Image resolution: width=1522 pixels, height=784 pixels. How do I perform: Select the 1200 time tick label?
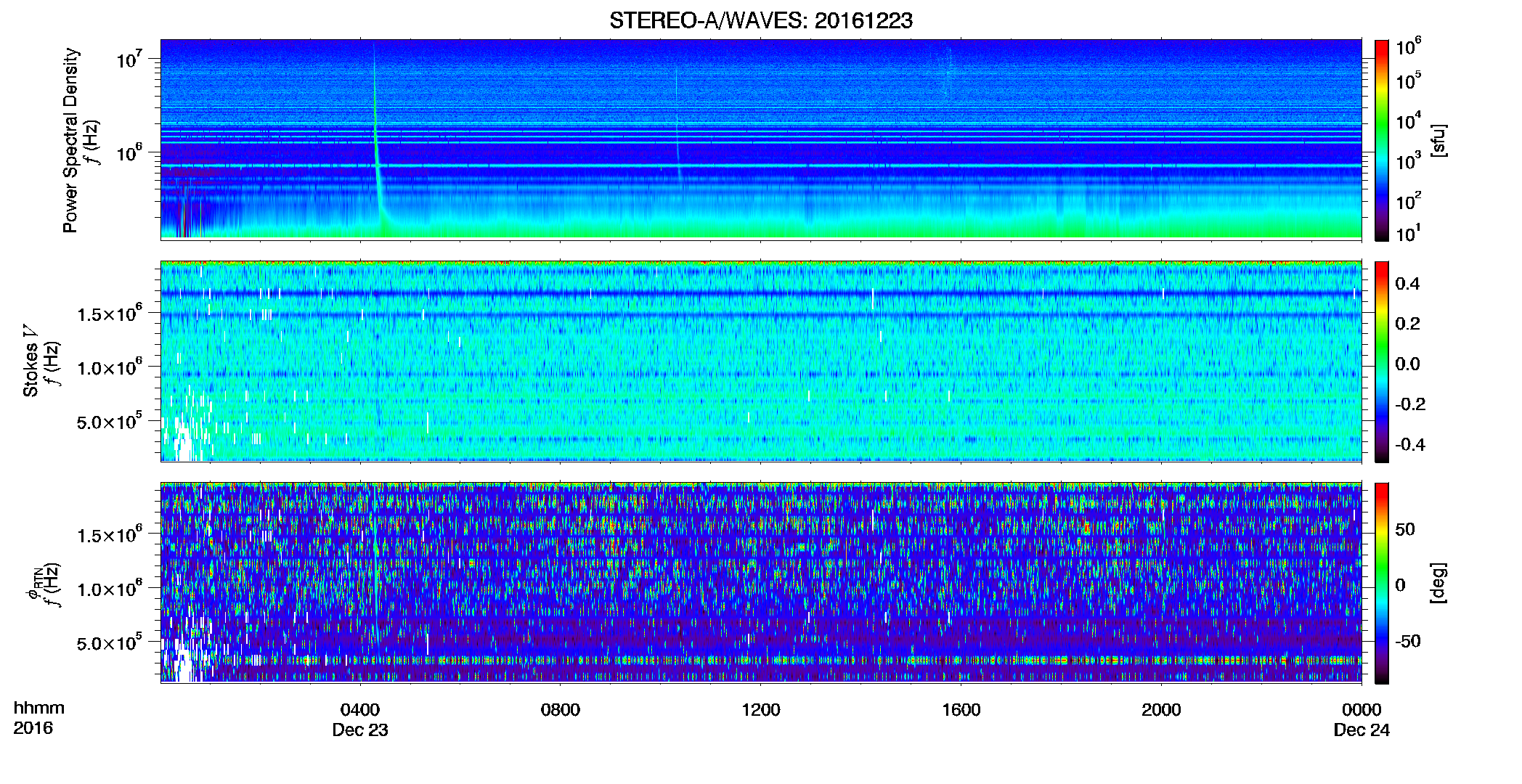click(761, 710)
